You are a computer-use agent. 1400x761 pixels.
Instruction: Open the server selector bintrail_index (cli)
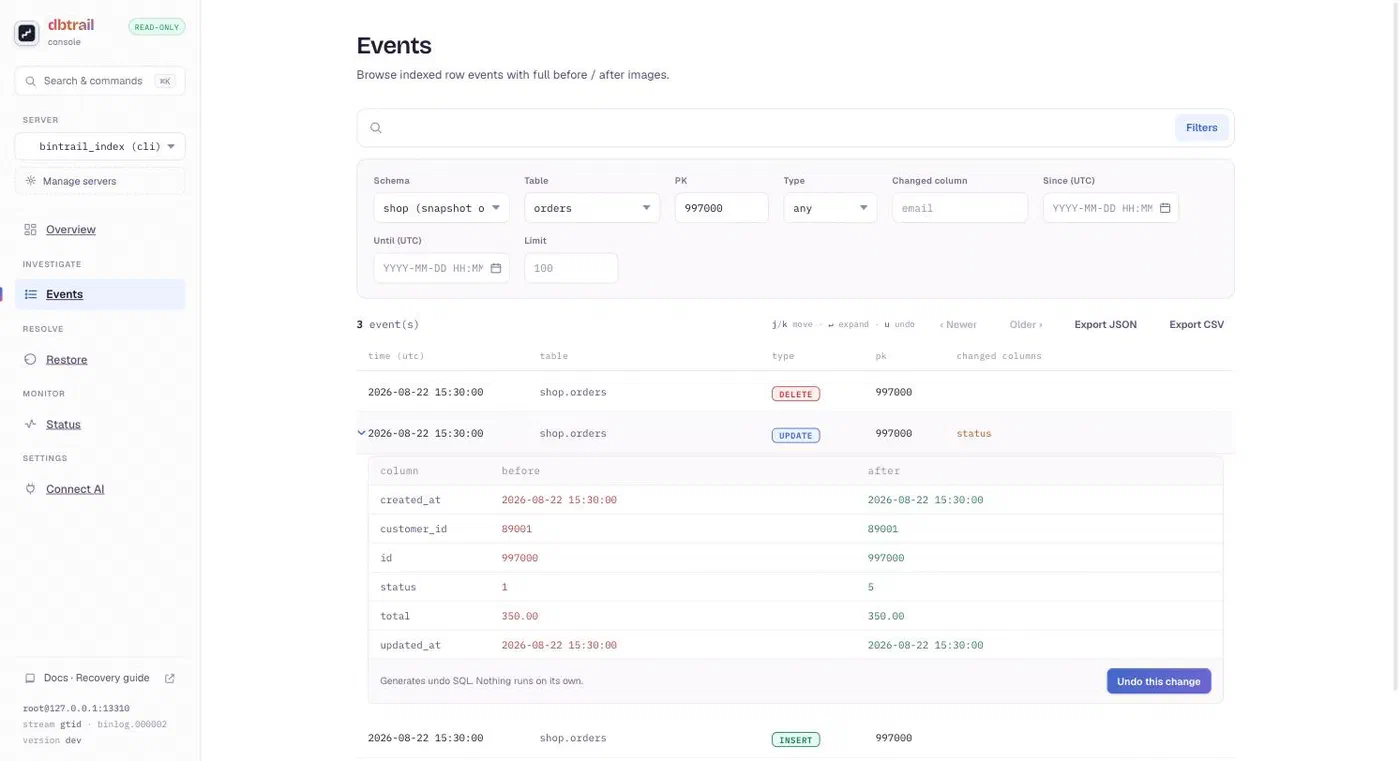click(100, 146)
